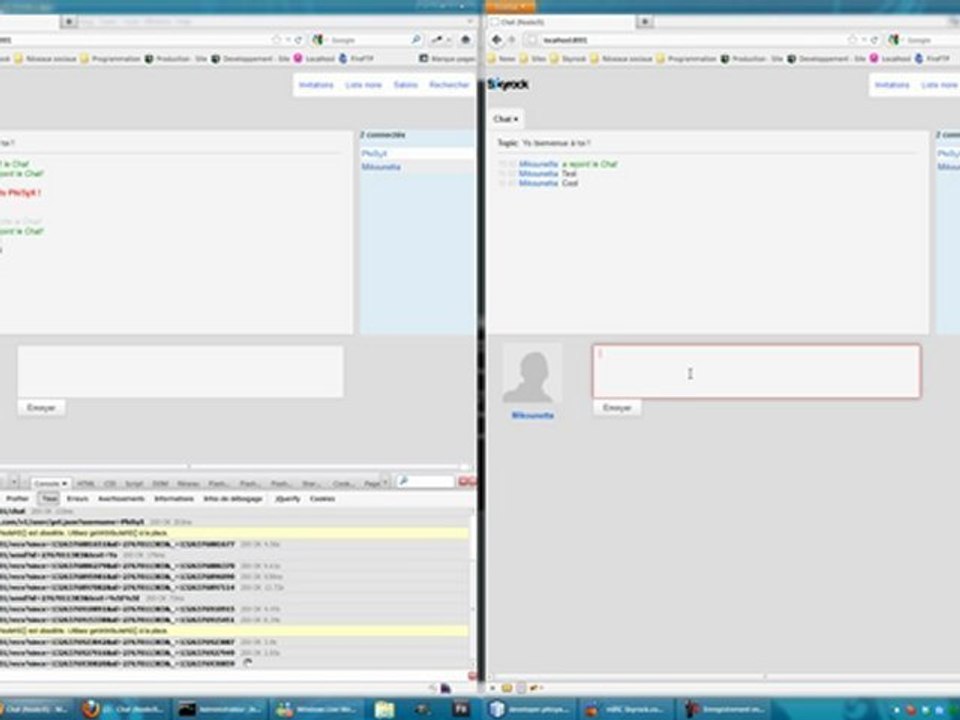The width and height of the screenshot is (960, 720).
Task: Open Localhost bookmark in left browser
Action: (314, 59)
